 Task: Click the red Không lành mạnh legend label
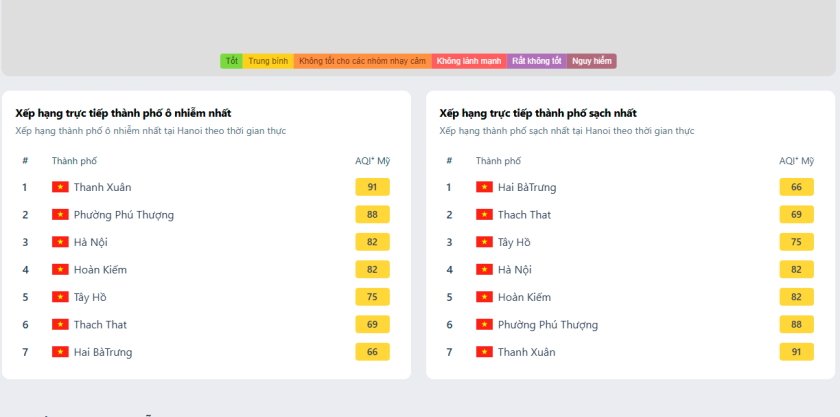coord(470,61)
